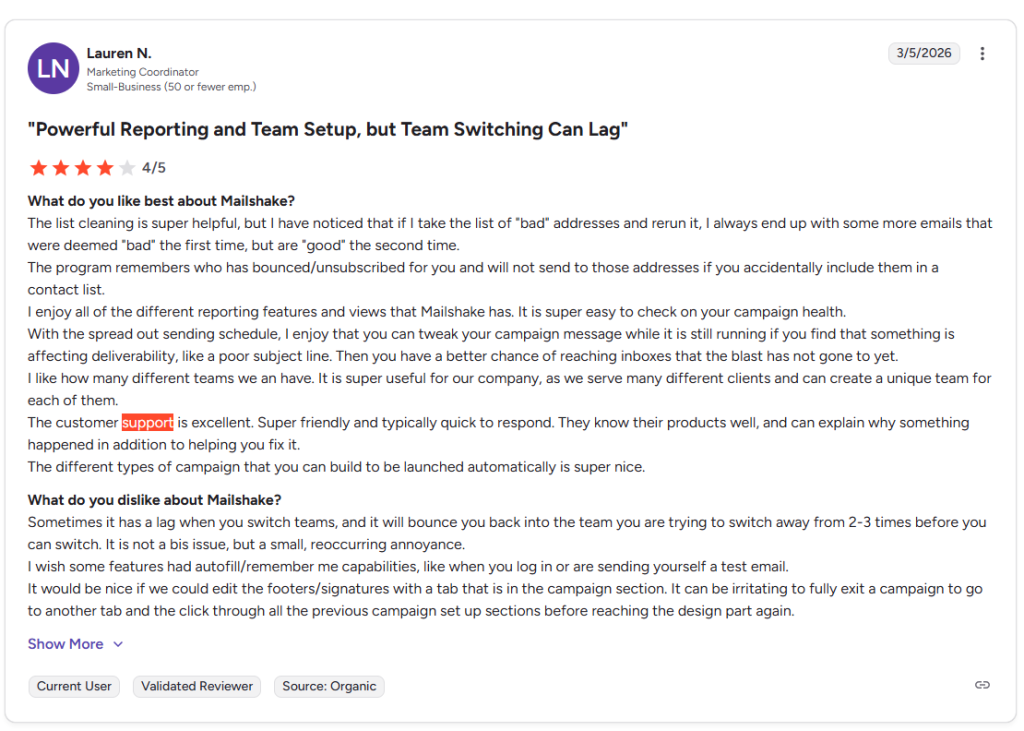
Task: Click the fourth red star
Action: coord(105,168)
